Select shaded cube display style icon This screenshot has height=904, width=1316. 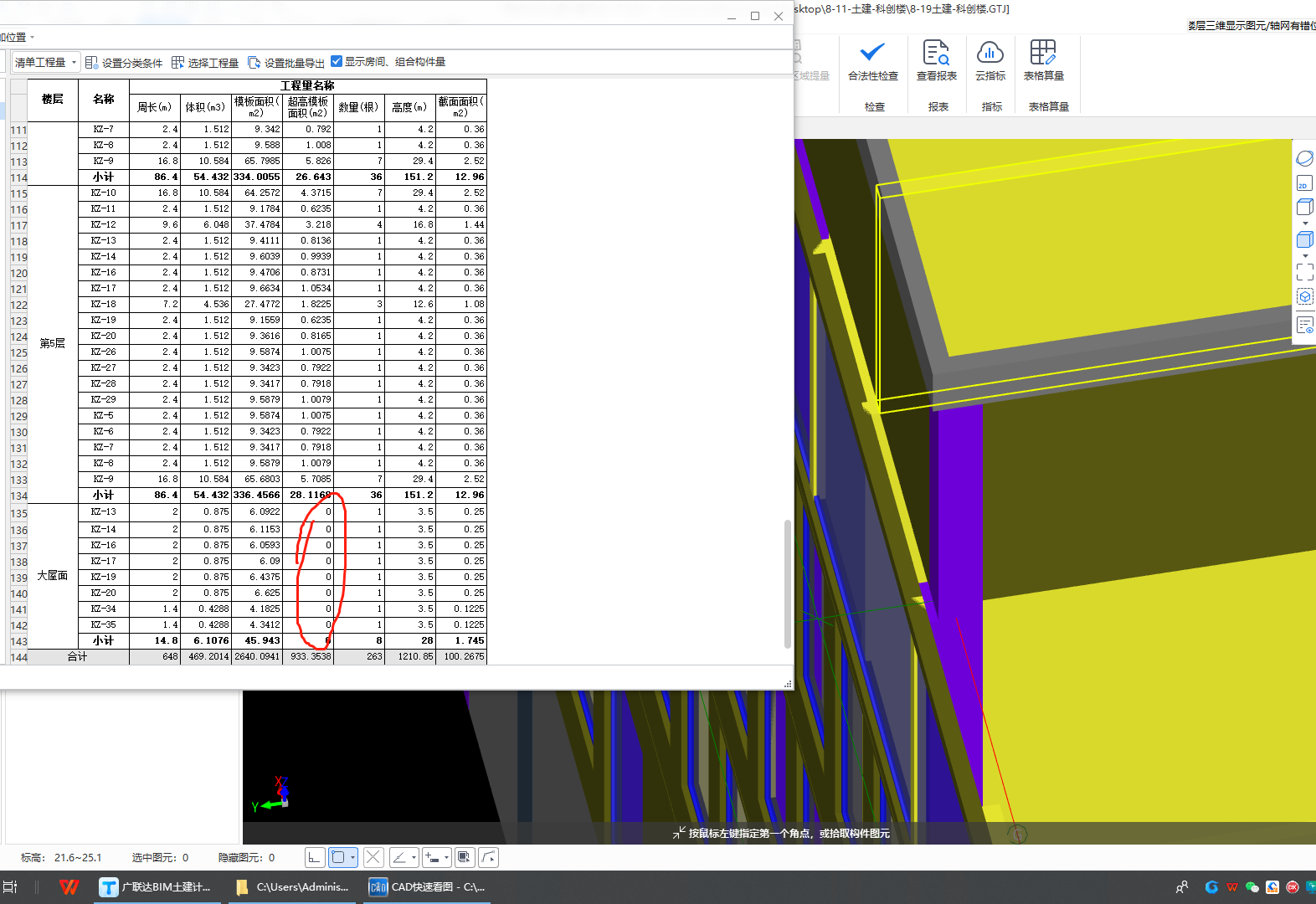pyautogui.click(x=1304, y=240)
